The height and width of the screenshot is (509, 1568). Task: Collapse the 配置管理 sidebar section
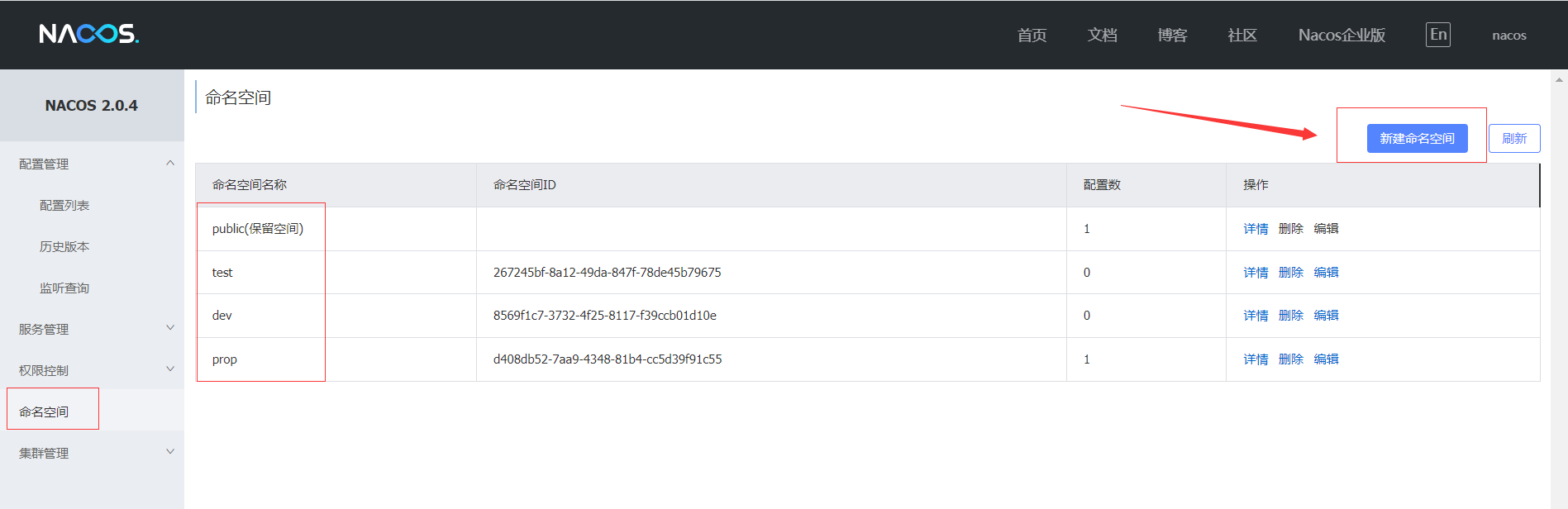tap(169, 164)
